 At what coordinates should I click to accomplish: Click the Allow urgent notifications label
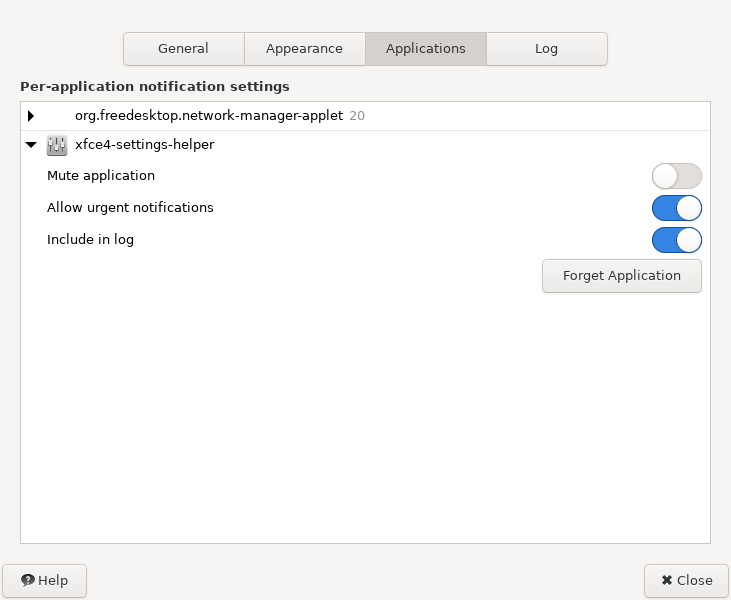coord(130,207)
